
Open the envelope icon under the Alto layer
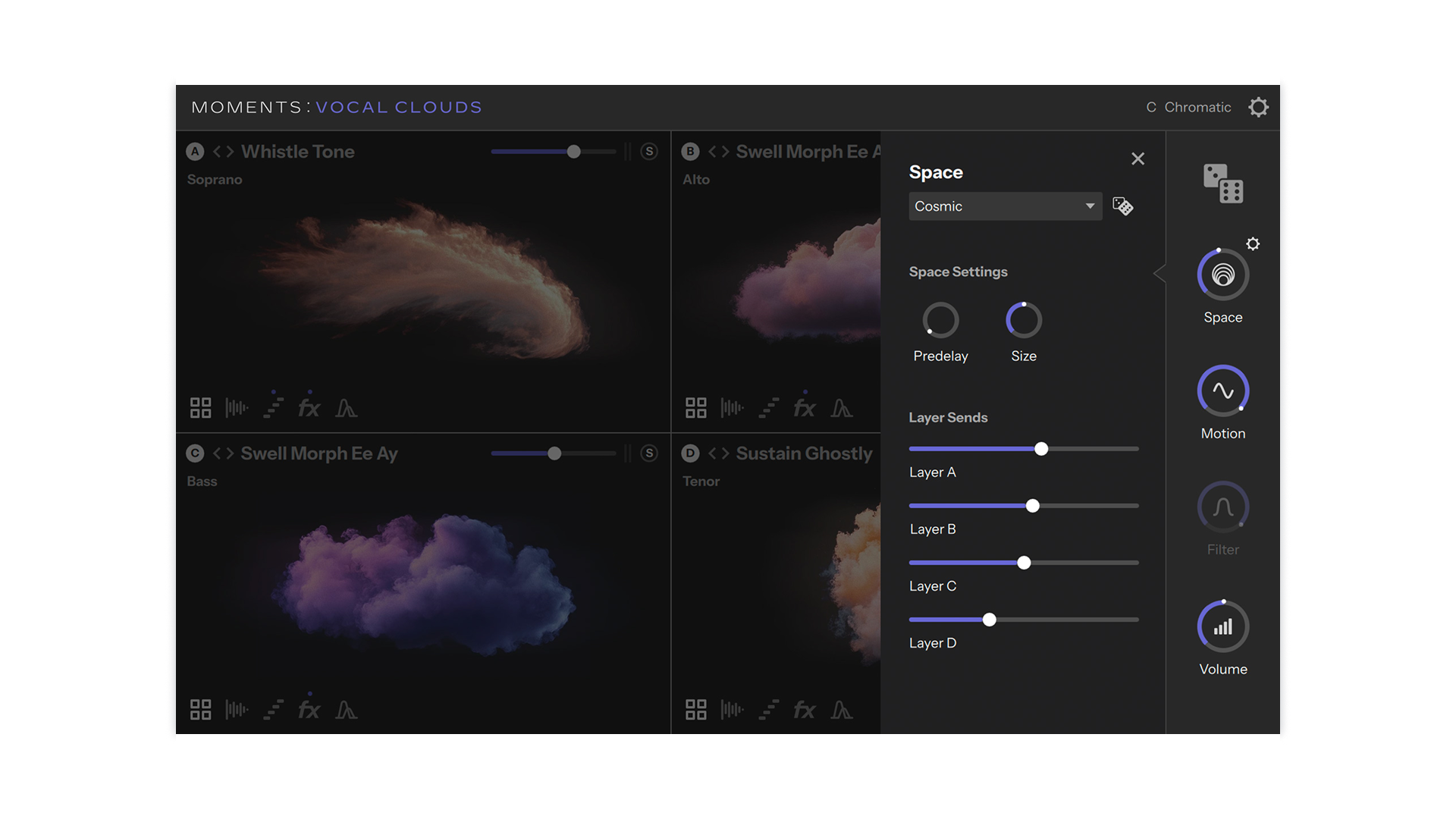pyautogui.click(x=843, y=408)
